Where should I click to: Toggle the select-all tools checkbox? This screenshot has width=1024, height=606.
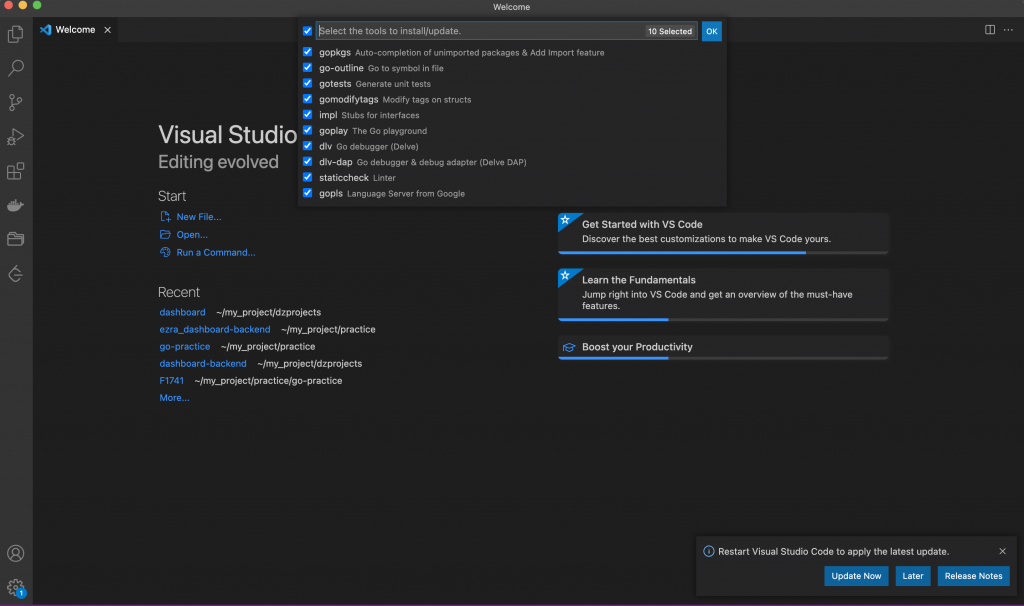(308, 31)
